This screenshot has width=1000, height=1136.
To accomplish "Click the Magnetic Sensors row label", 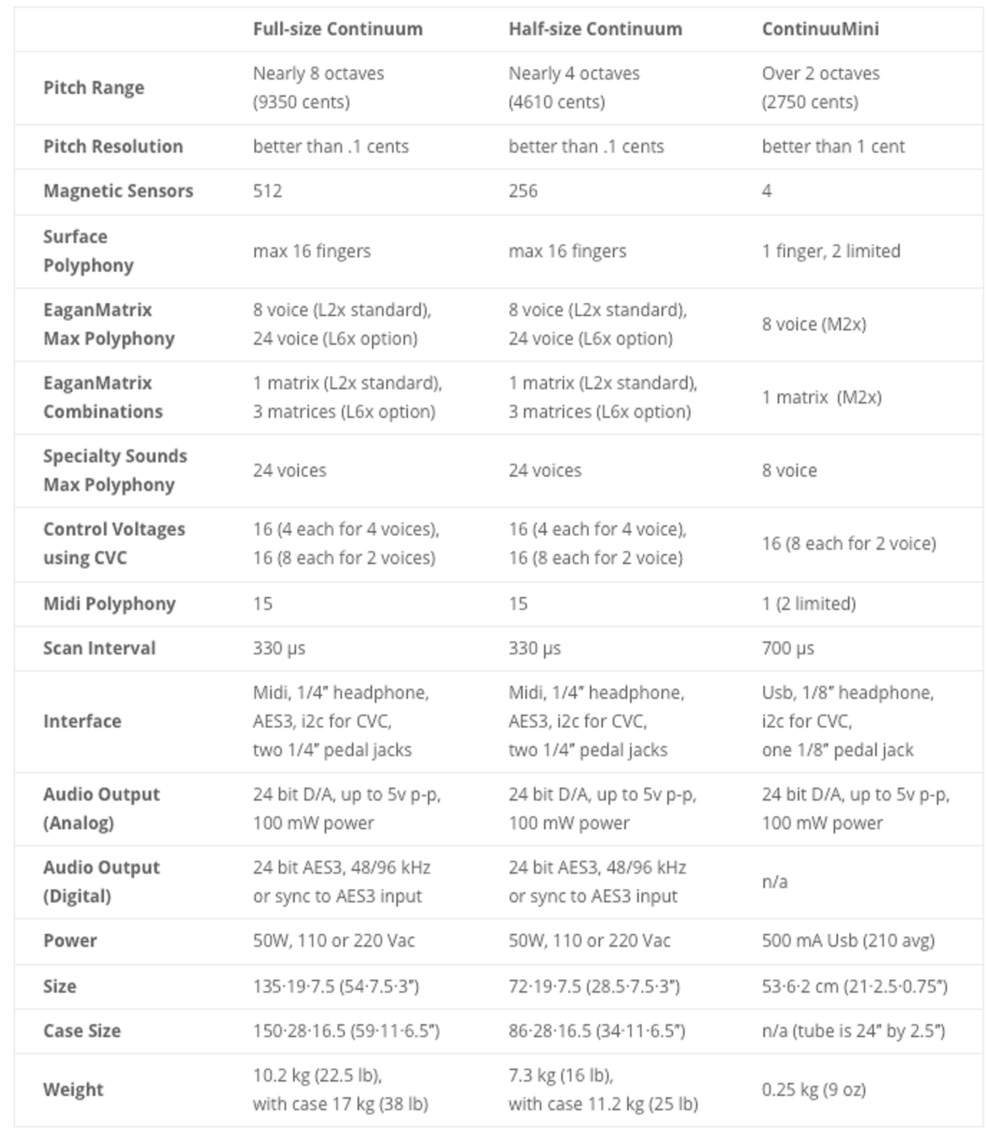I will [x=118, y=191].
